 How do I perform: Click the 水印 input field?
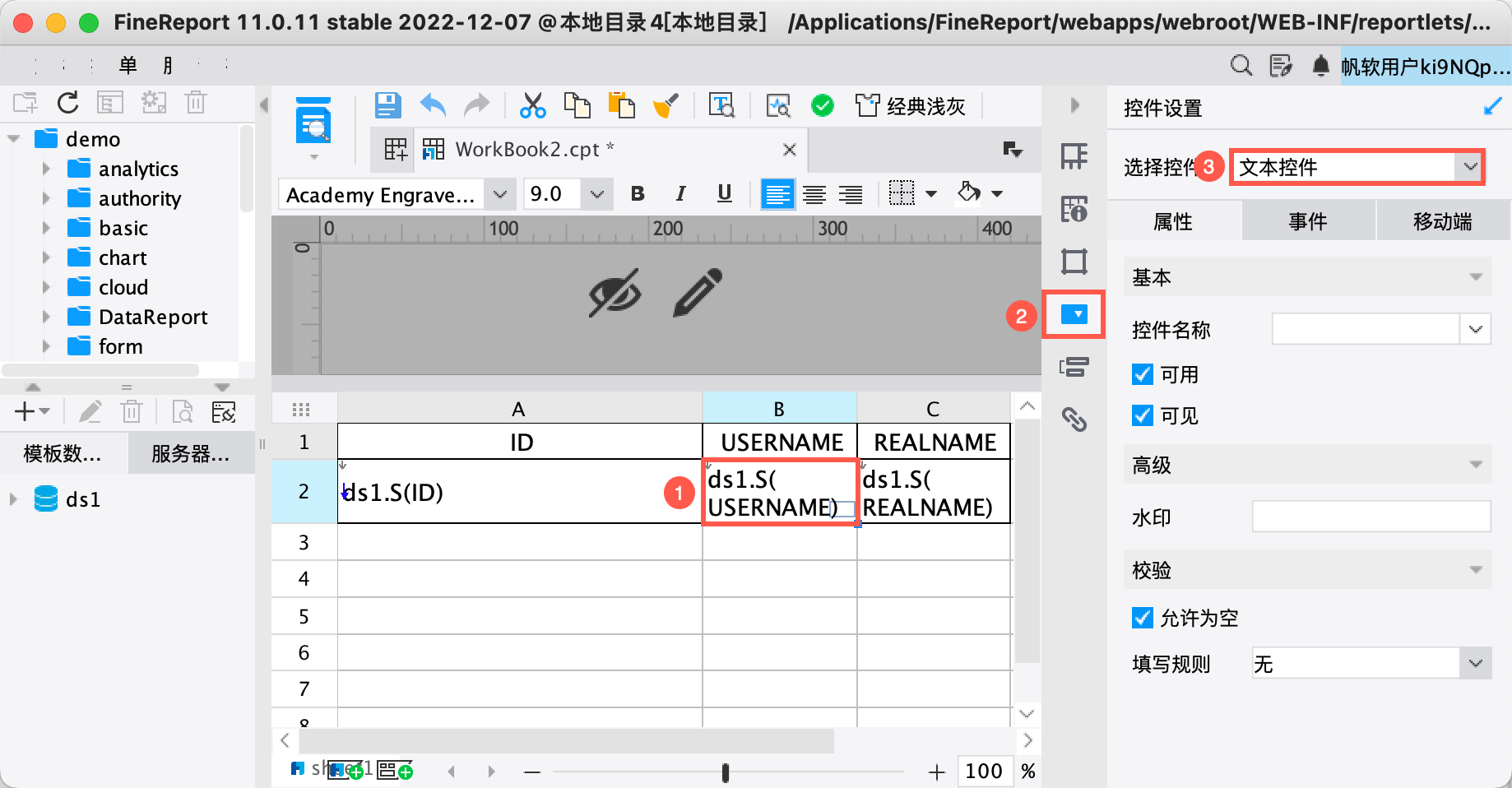(1371, 517)
